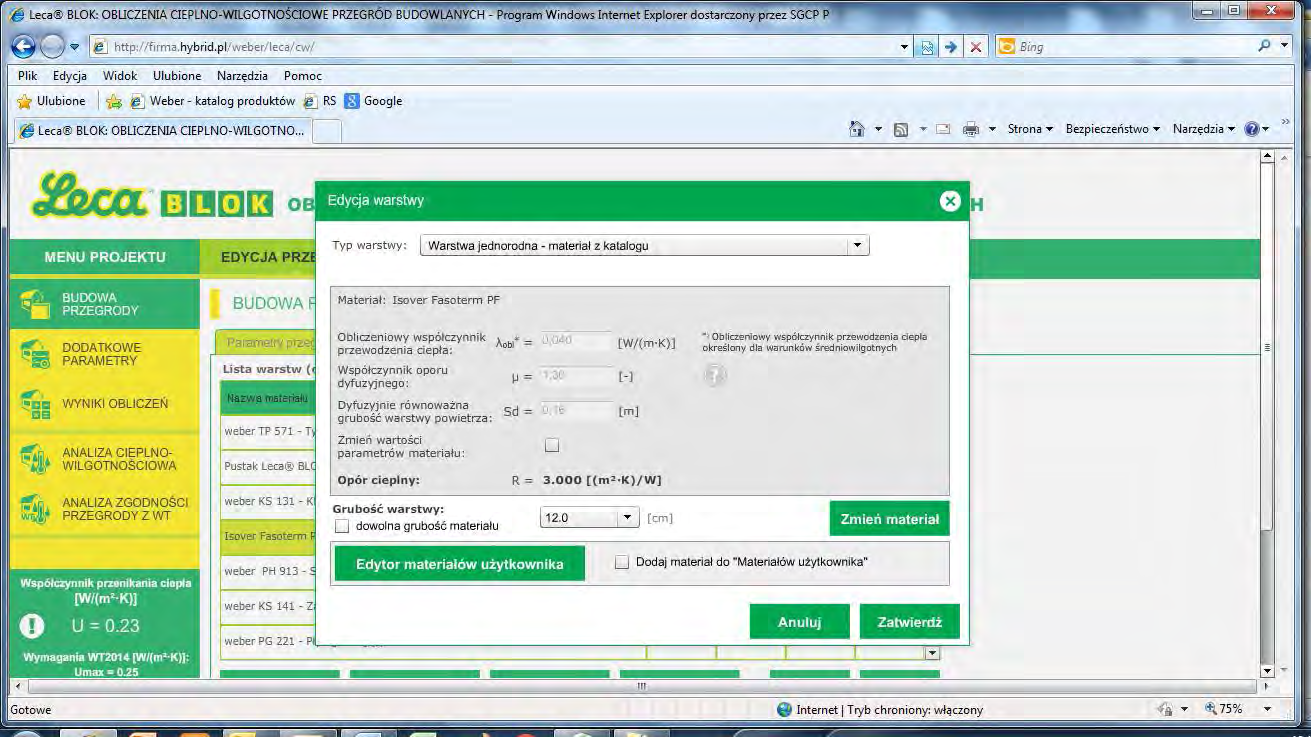
Task: Open the Plik menu
Action: (x=28, y=76)
